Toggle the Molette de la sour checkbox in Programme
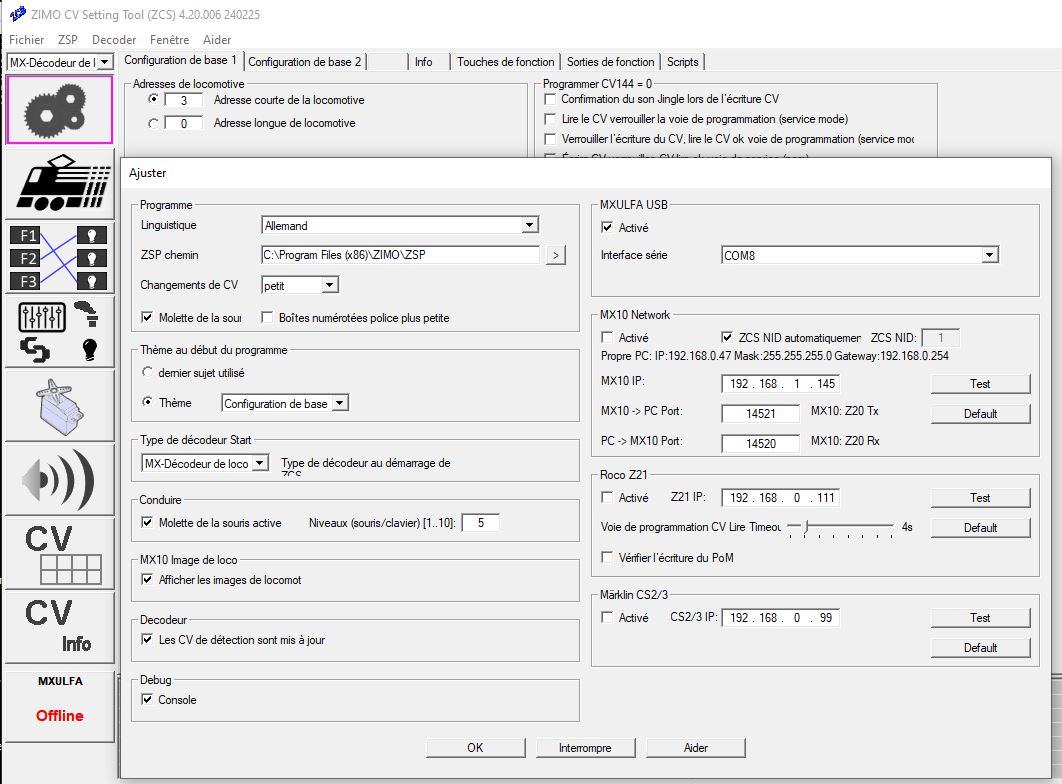The image size is (1062, 784). (146, 318)
